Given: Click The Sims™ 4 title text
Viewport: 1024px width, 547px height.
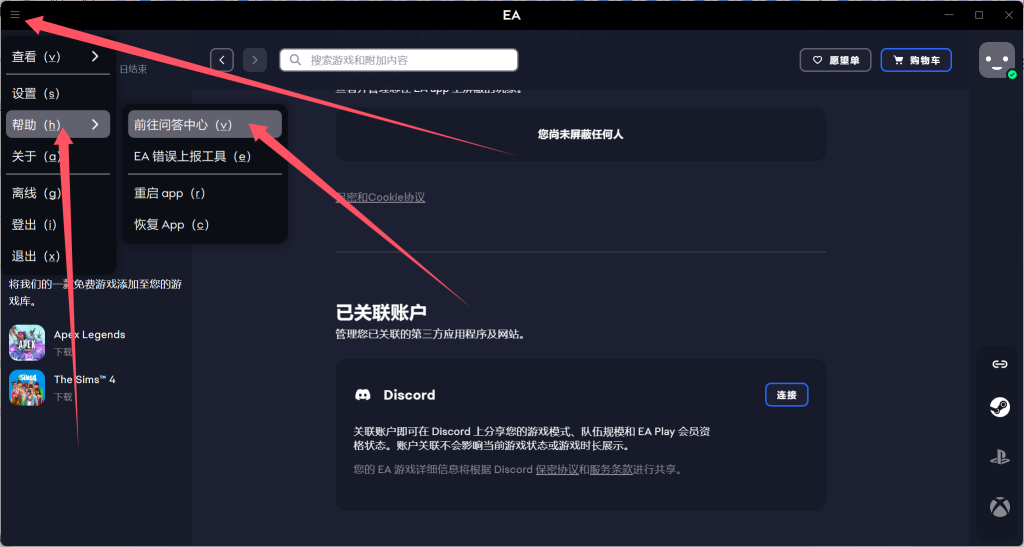Looking at the screenshot, I should tap(85, 379).
